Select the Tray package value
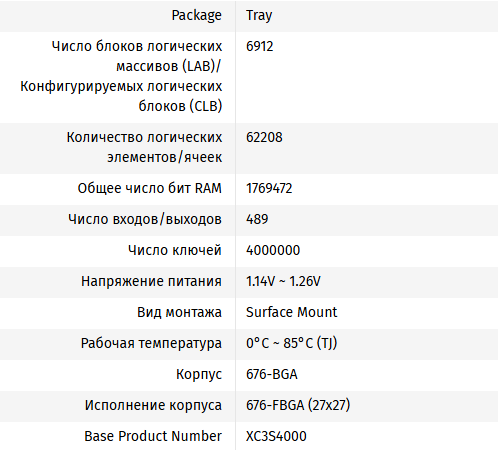Viewport: 498px width, 450px height. [259, 16]
